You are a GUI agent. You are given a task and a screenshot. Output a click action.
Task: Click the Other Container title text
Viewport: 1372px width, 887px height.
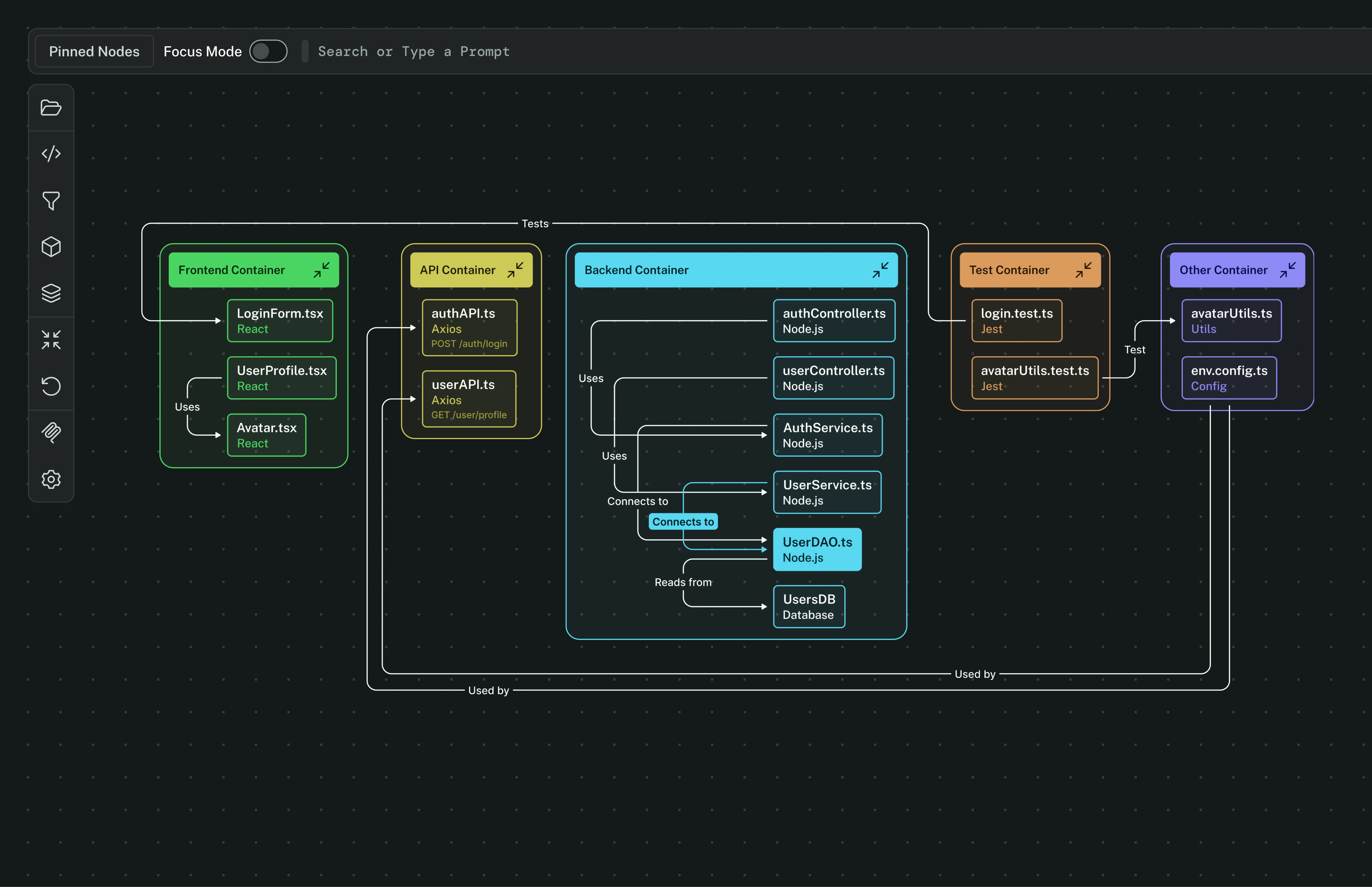click(1223, 270)
